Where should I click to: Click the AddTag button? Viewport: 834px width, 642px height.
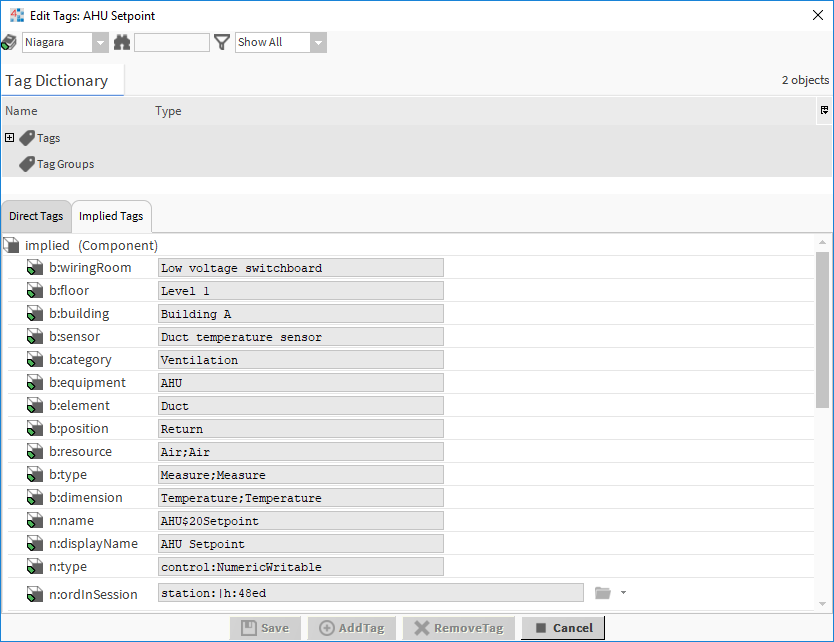pos(352,628)
